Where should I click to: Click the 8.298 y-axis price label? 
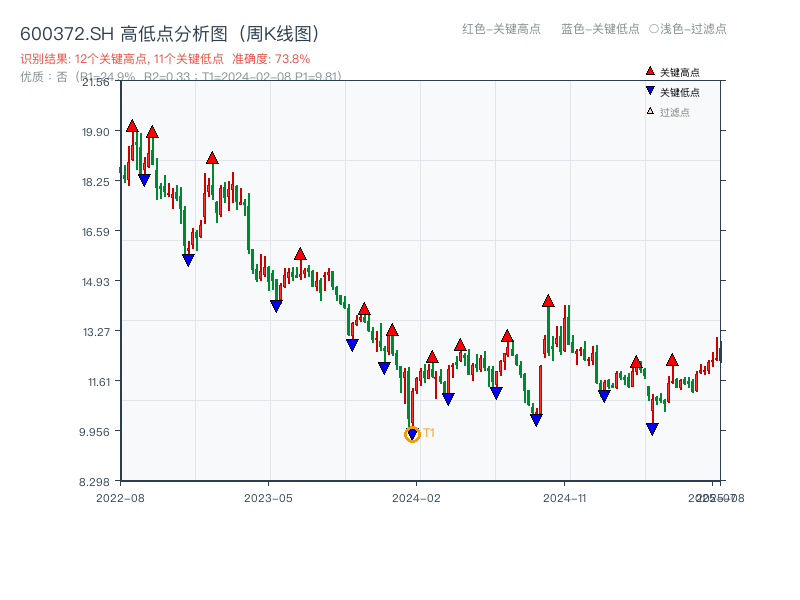(x=95, y=481)
